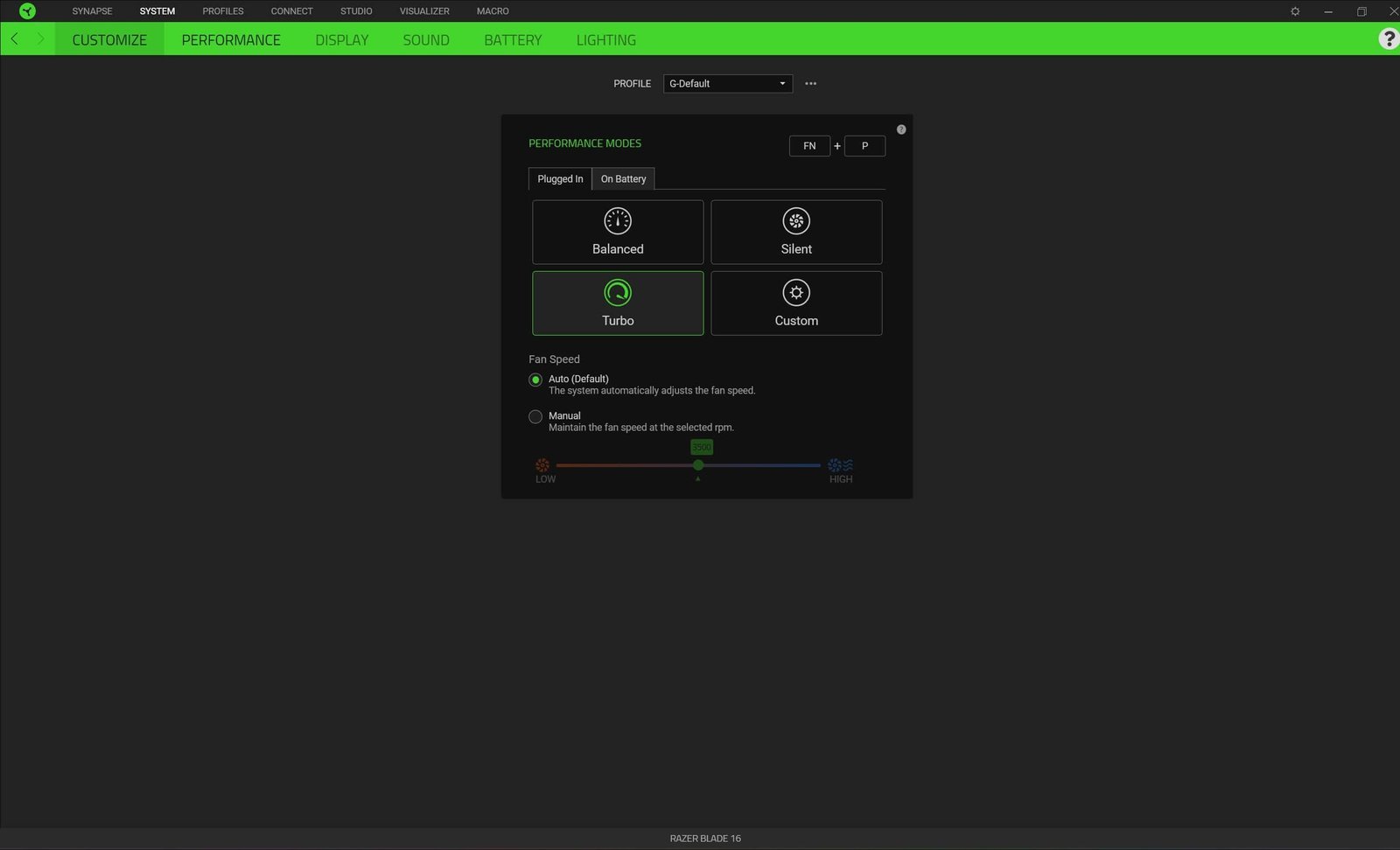Click the help question mark in green bar

(1388, 39)
